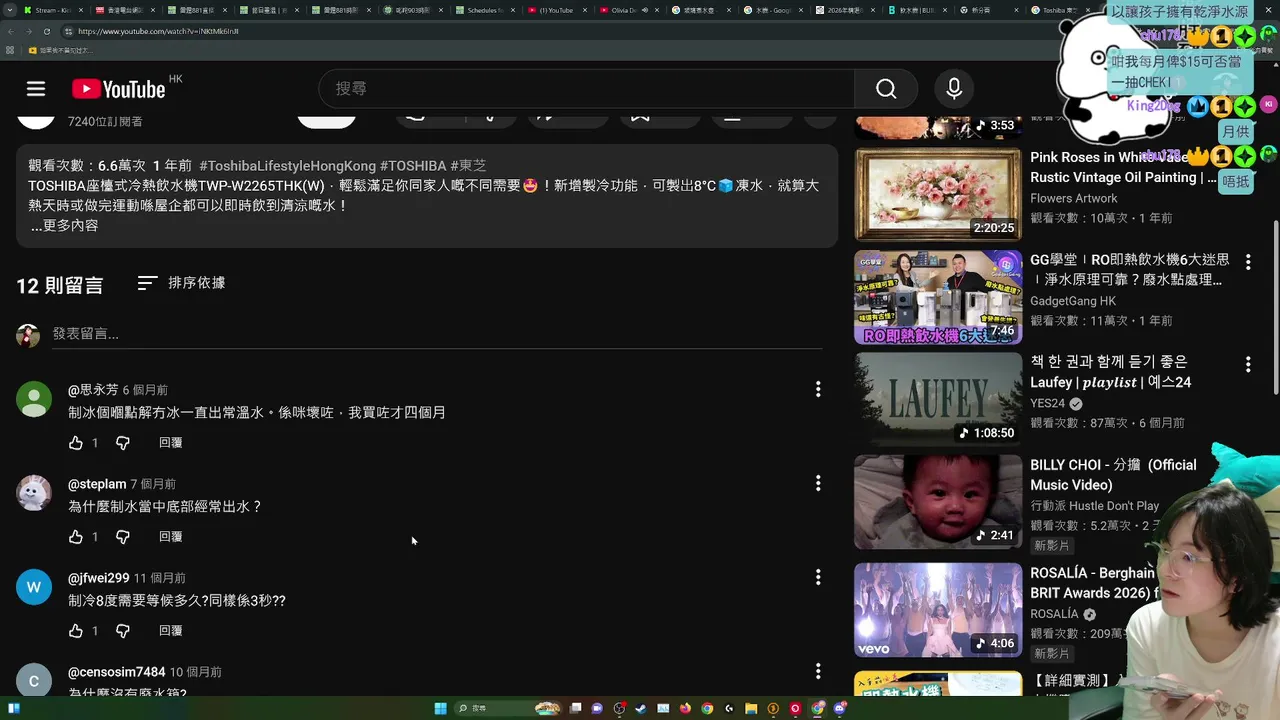Open the Windows Start menu
1280x720 pixels.
[440, 708]
